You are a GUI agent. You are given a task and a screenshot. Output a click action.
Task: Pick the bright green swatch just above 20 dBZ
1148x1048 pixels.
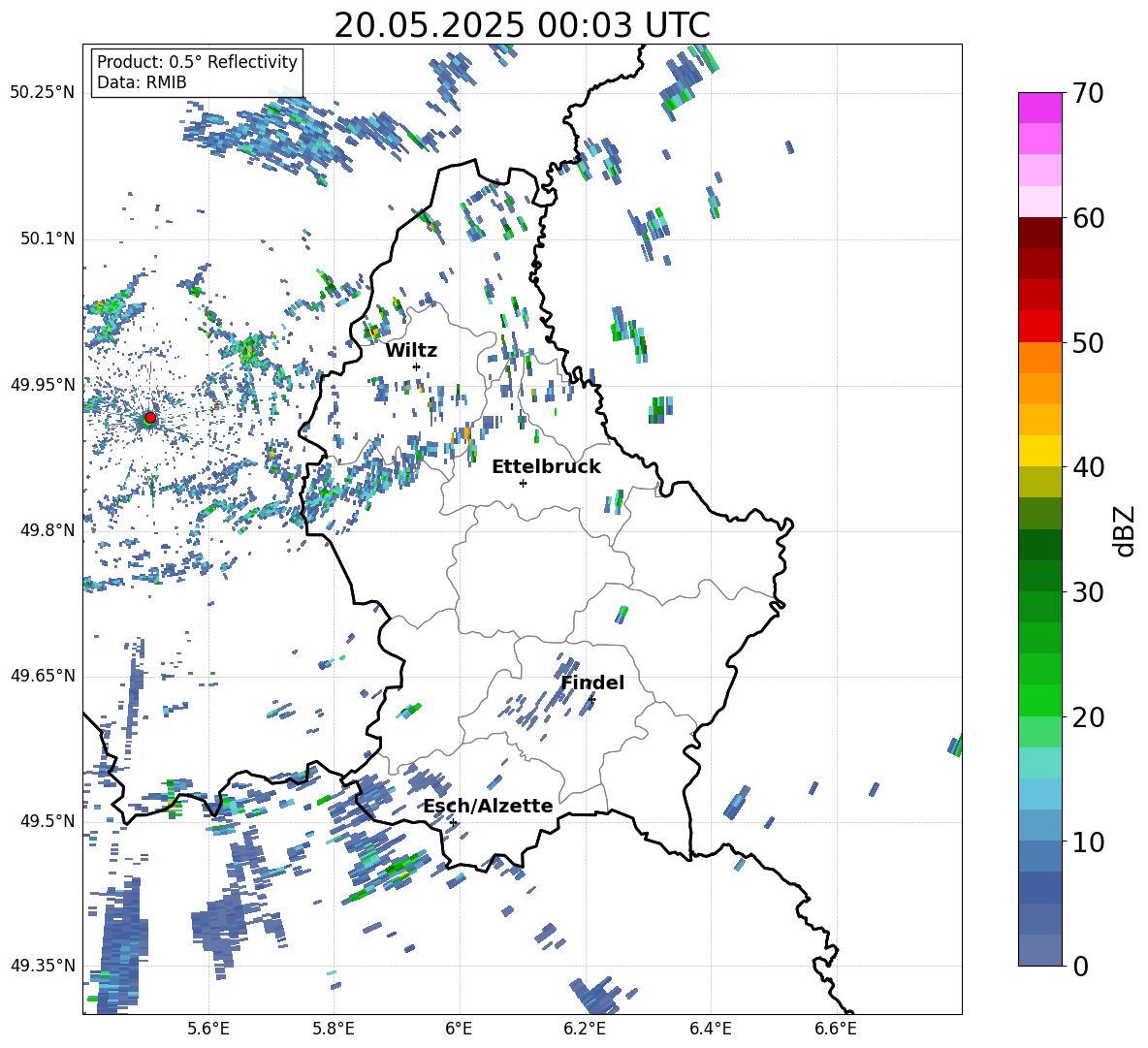point(1039,700)
